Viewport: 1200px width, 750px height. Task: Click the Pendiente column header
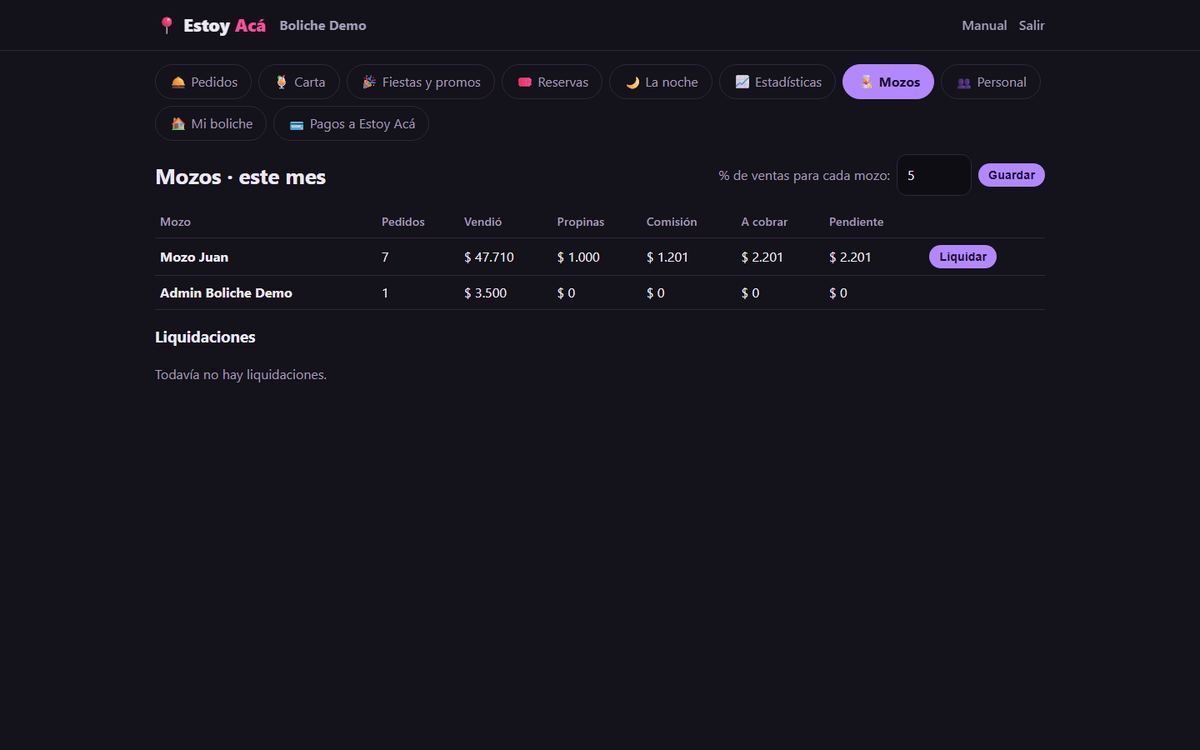click(x=856, y=222)
